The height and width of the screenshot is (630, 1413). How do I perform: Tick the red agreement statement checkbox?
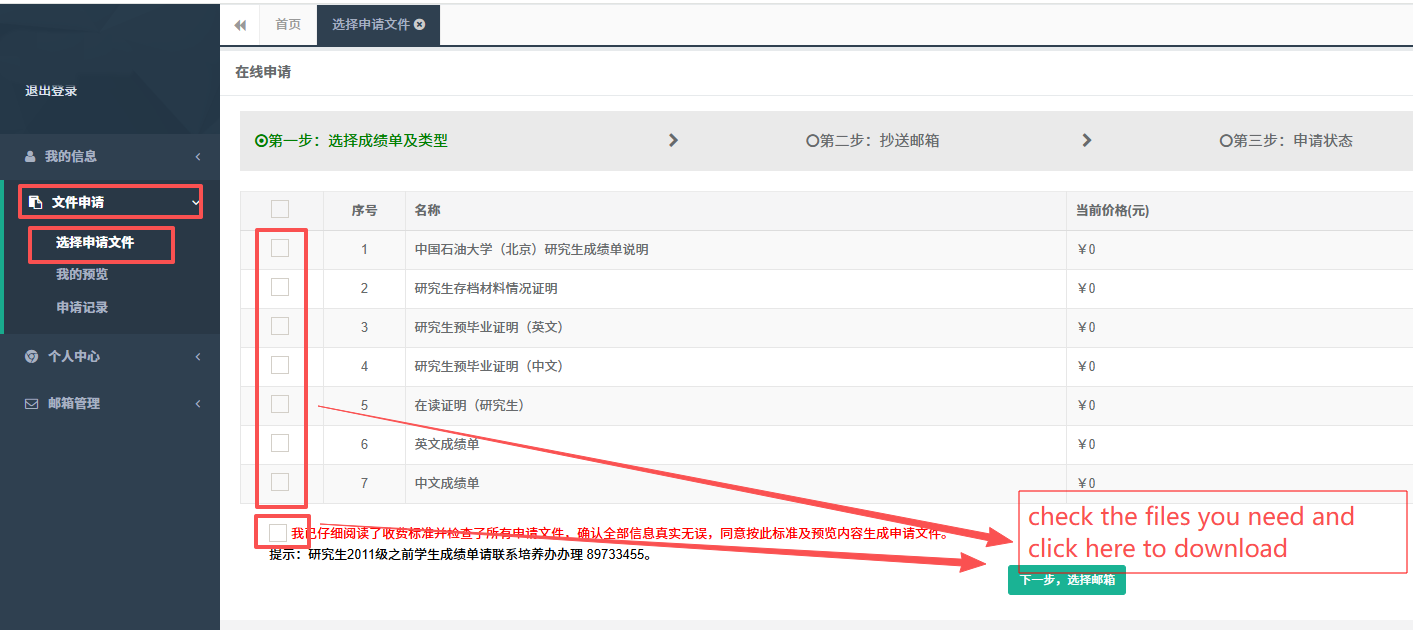tap(278, 533)
